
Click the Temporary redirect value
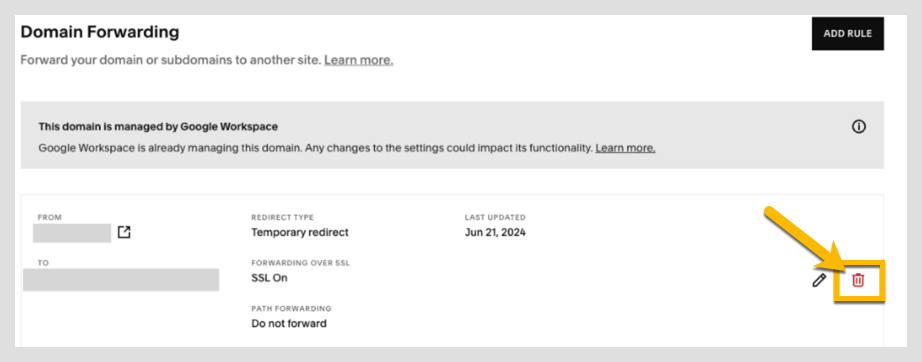click(300, 232)
